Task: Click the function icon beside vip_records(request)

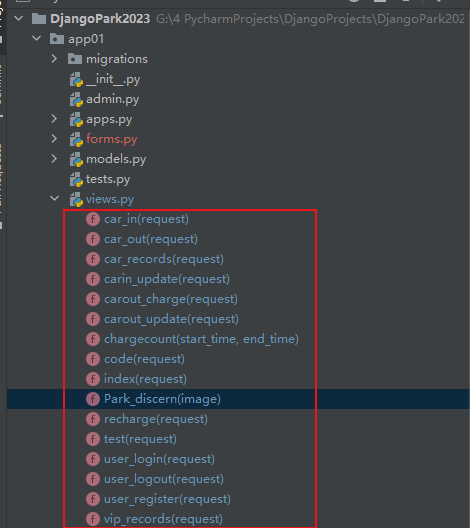Action: click(x=93, y=519)
